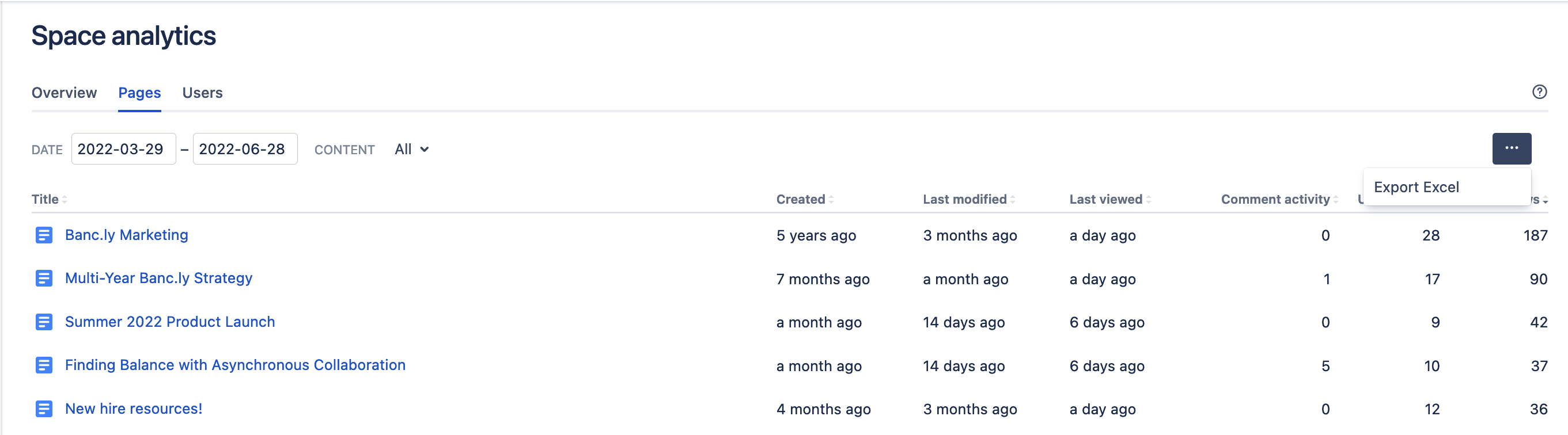Click the page icon beside Banc.ly Marketing
This screenshot has height=435, width=1568.
point(43,235)
